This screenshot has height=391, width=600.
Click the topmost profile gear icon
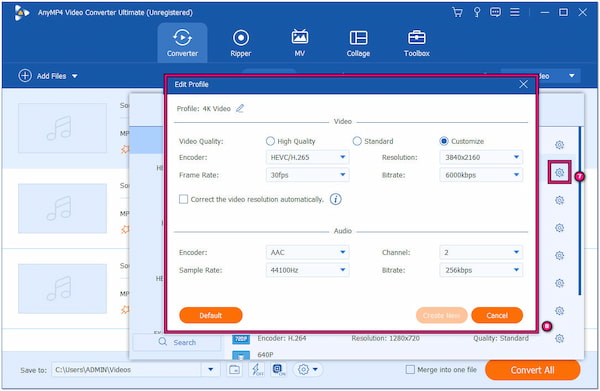(559, 145)
